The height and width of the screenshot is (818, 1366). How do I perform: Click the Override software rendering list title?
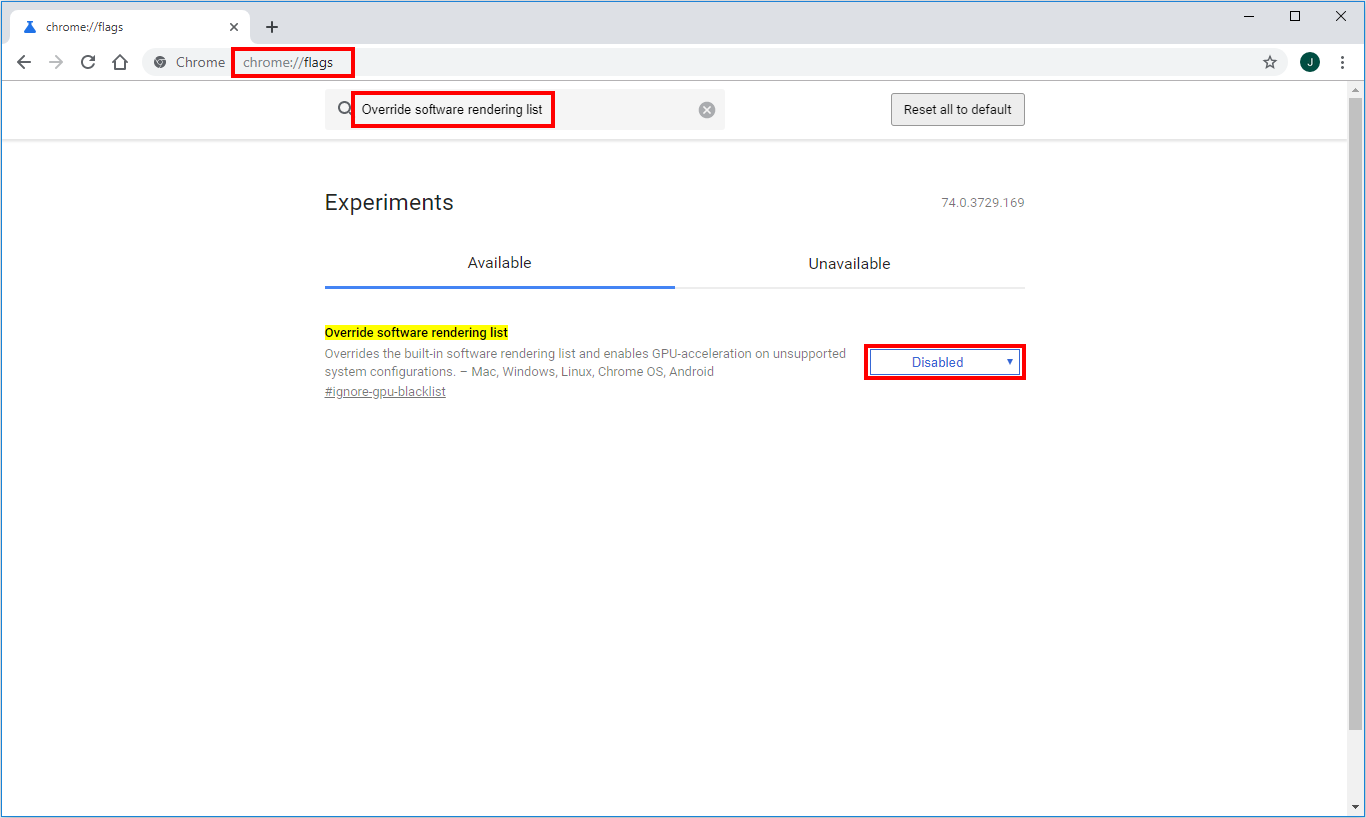[x=416, y=332]
